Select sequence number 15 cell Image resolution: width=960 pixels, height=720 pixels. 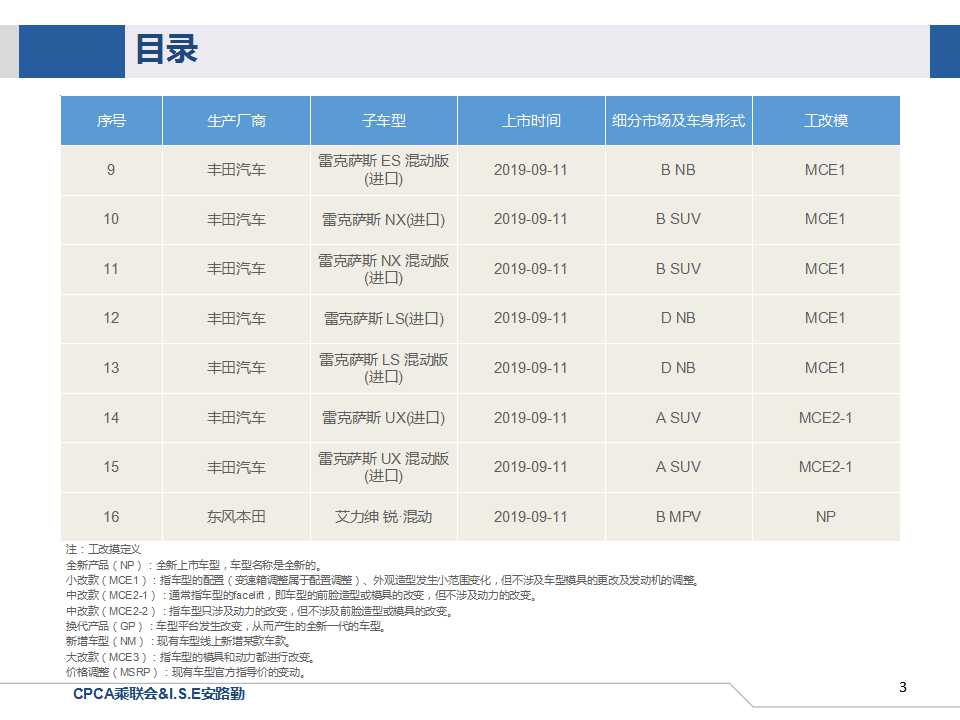(x=111, y=467)
